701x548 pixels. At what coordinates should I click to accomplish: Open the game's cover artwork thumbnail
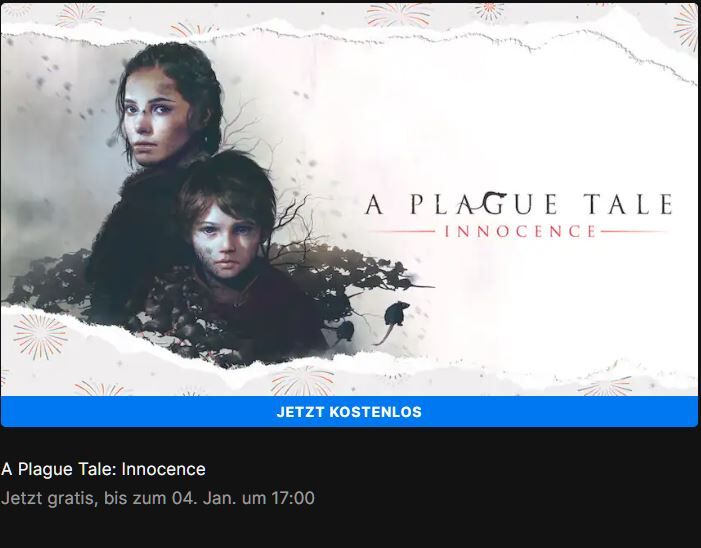(x=349, y=200)
